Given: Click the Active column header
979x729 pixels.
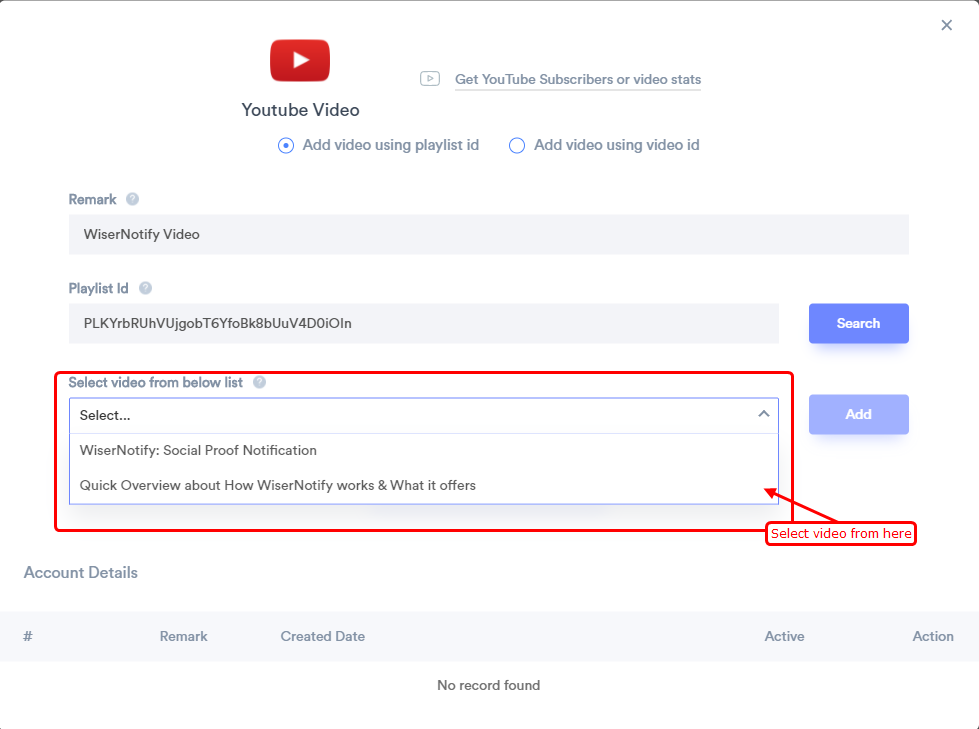Looking at the screenshot, I should pyautogui.click(x=784, y=636).
